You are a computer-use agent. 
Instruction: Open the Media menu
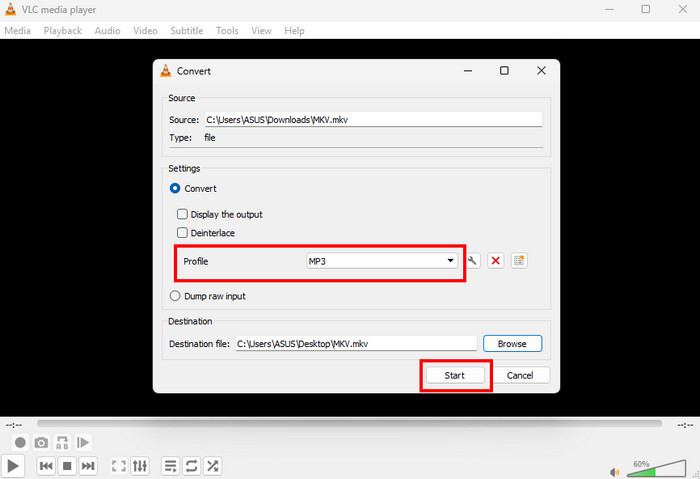tap(17, 31)
